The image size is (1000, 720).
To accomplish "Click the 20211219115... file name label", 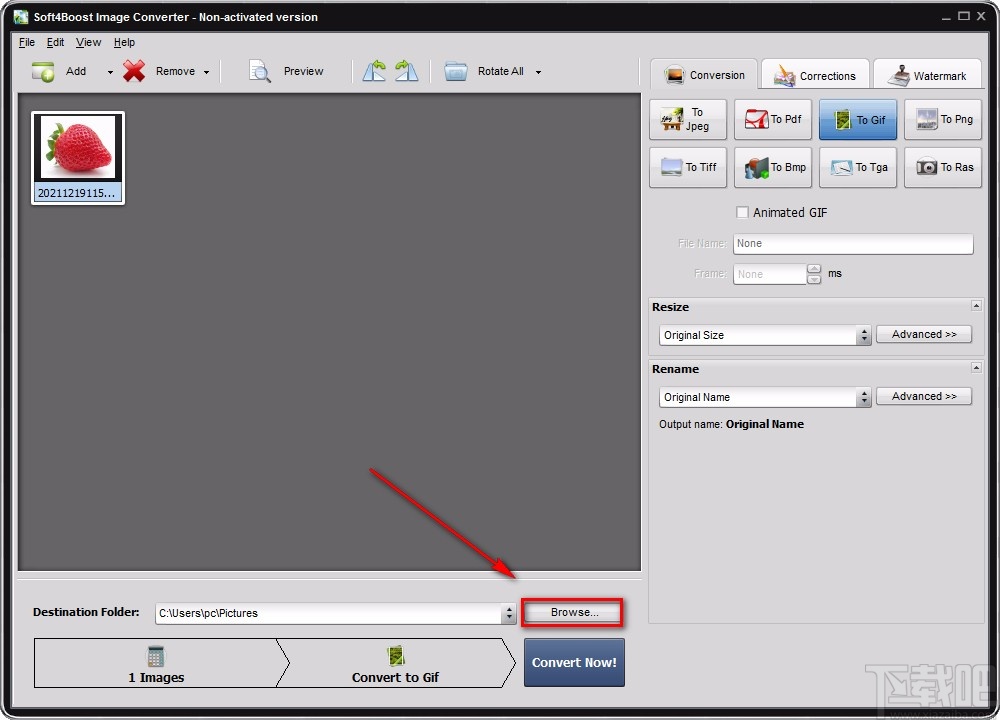I will click(x=77, y=193).
